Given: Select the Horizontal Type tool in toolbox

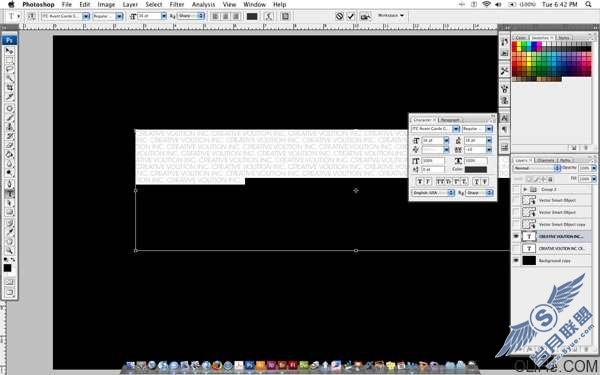Looking at the screenshot, I should 10,193.
